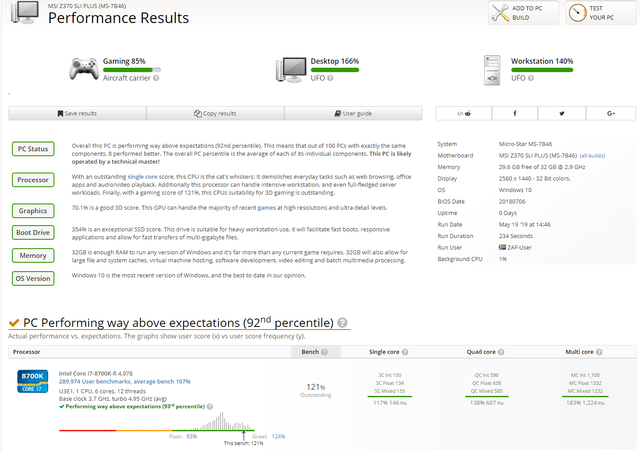Click the Gaming 85% progress bar
Viewport: 640px width, 453px height.
coord(132,70)
